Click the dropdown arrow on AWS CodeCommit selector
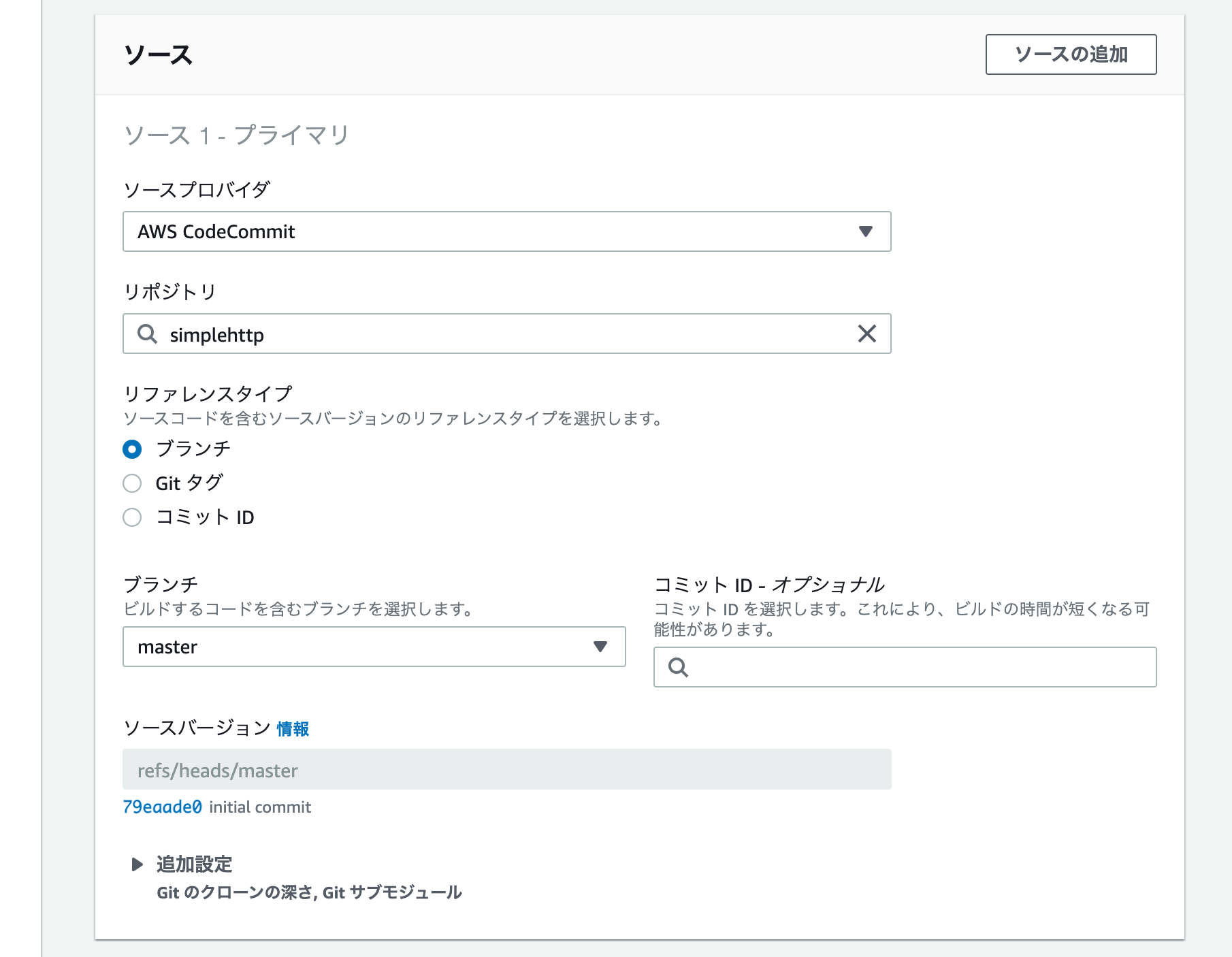Viewport: 1232px width, 957px height. [x=866, y=231]
